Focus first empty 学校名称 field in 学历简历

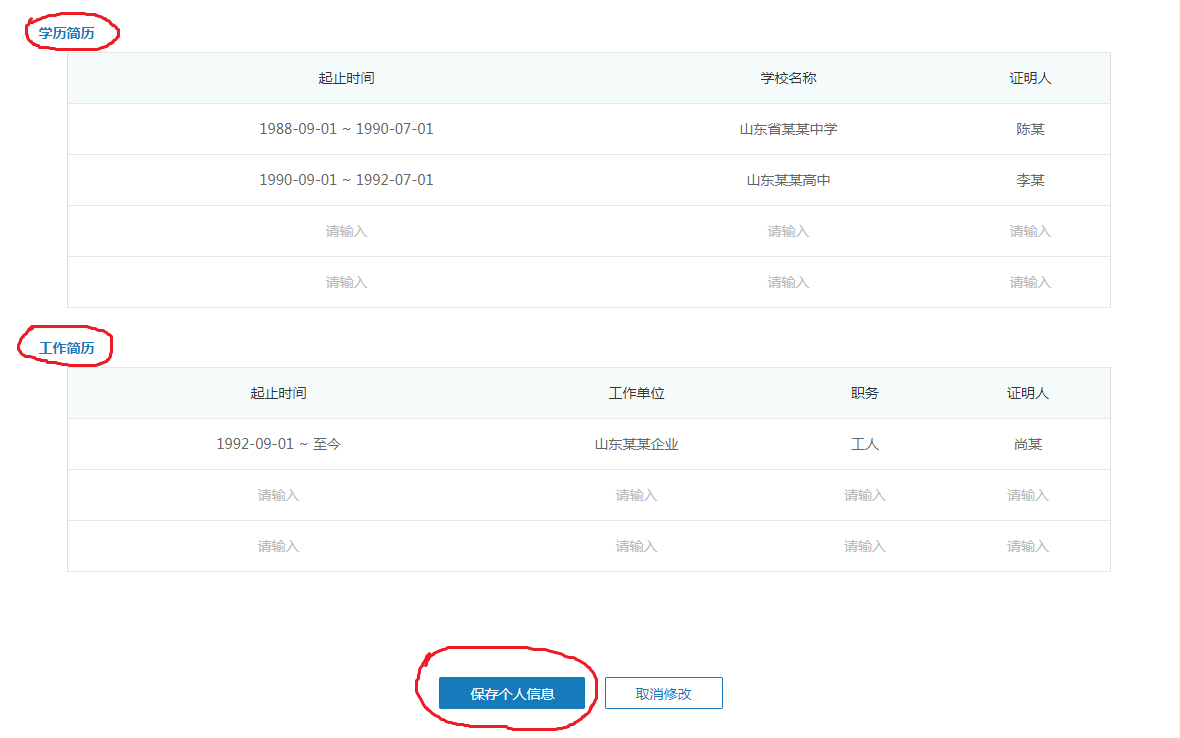[x=788, y=231]
